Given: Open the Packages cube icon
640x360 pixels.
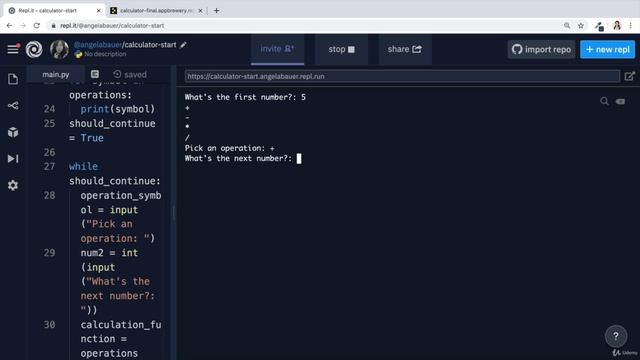Looking at the screenshot, I should (x=13, y=132).
